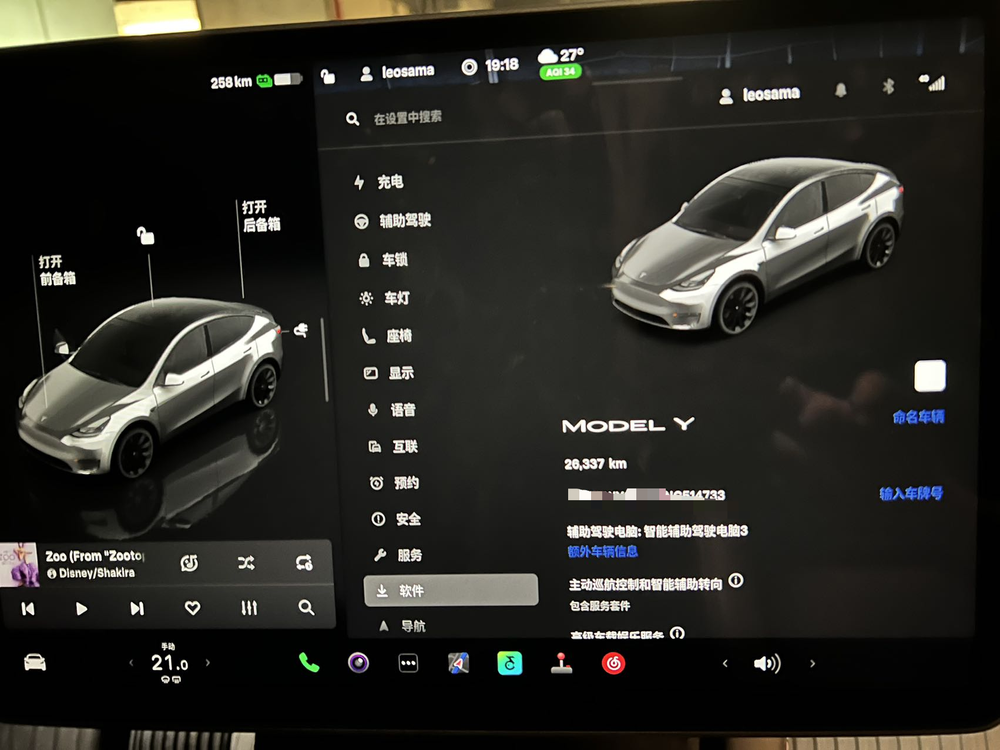The height and width of the screenshot is (750, 1000).
Task: Toggle the unlock icon above the car
Action: coord(145,235)
